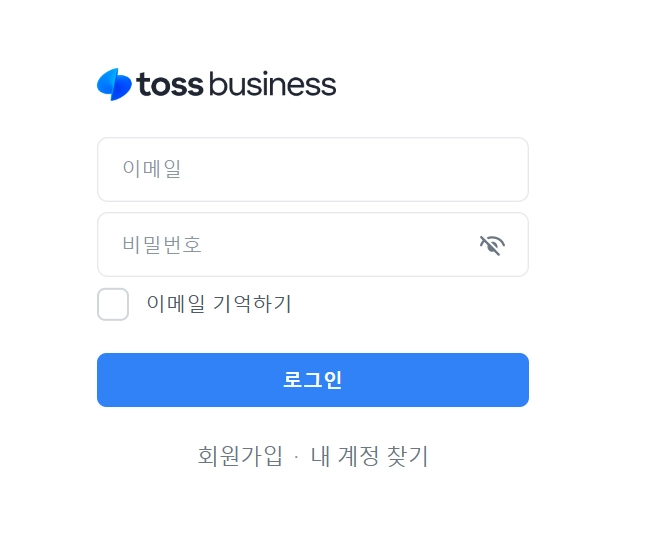
Task: Select the sign-up link below the login button
Action: [240, 457]
